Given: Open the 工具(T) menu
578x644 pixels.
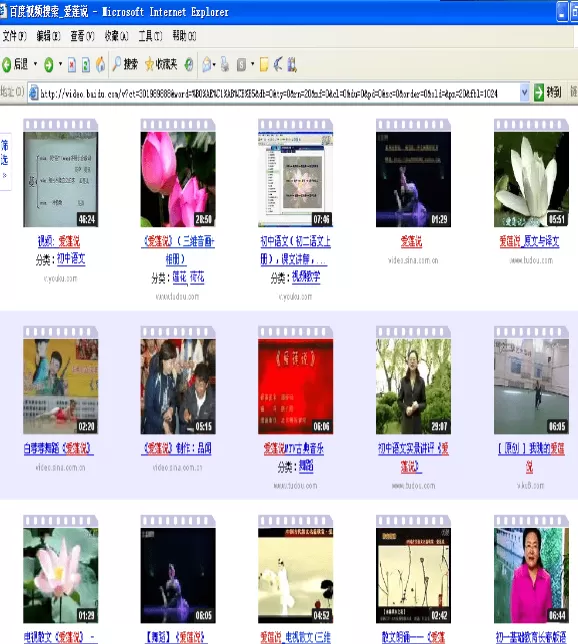Looking at the screenshot, I should tap(150, 36).
